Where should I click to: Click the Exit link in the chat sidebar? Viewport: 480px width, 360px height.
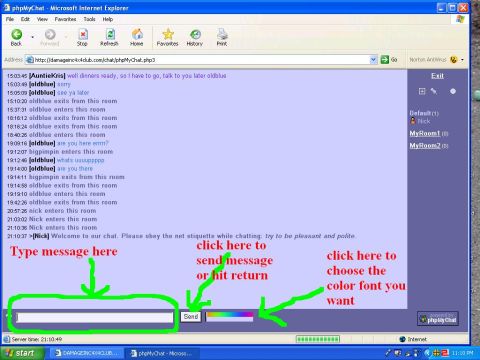click(437, 76)
